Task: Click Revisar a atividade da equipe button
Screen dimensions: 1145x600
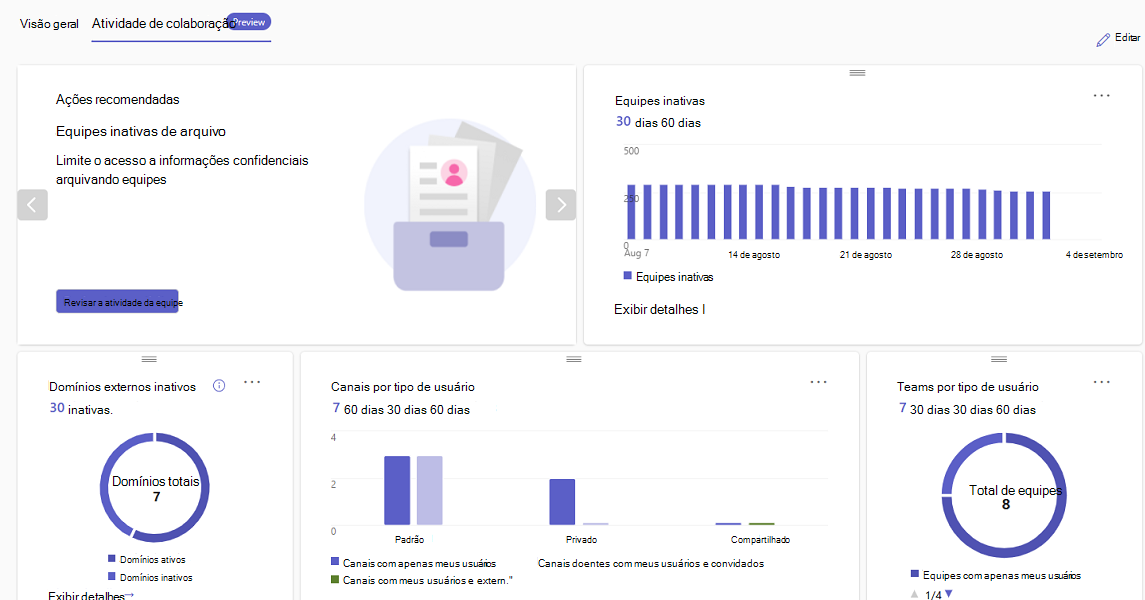Action: point(118,301)
